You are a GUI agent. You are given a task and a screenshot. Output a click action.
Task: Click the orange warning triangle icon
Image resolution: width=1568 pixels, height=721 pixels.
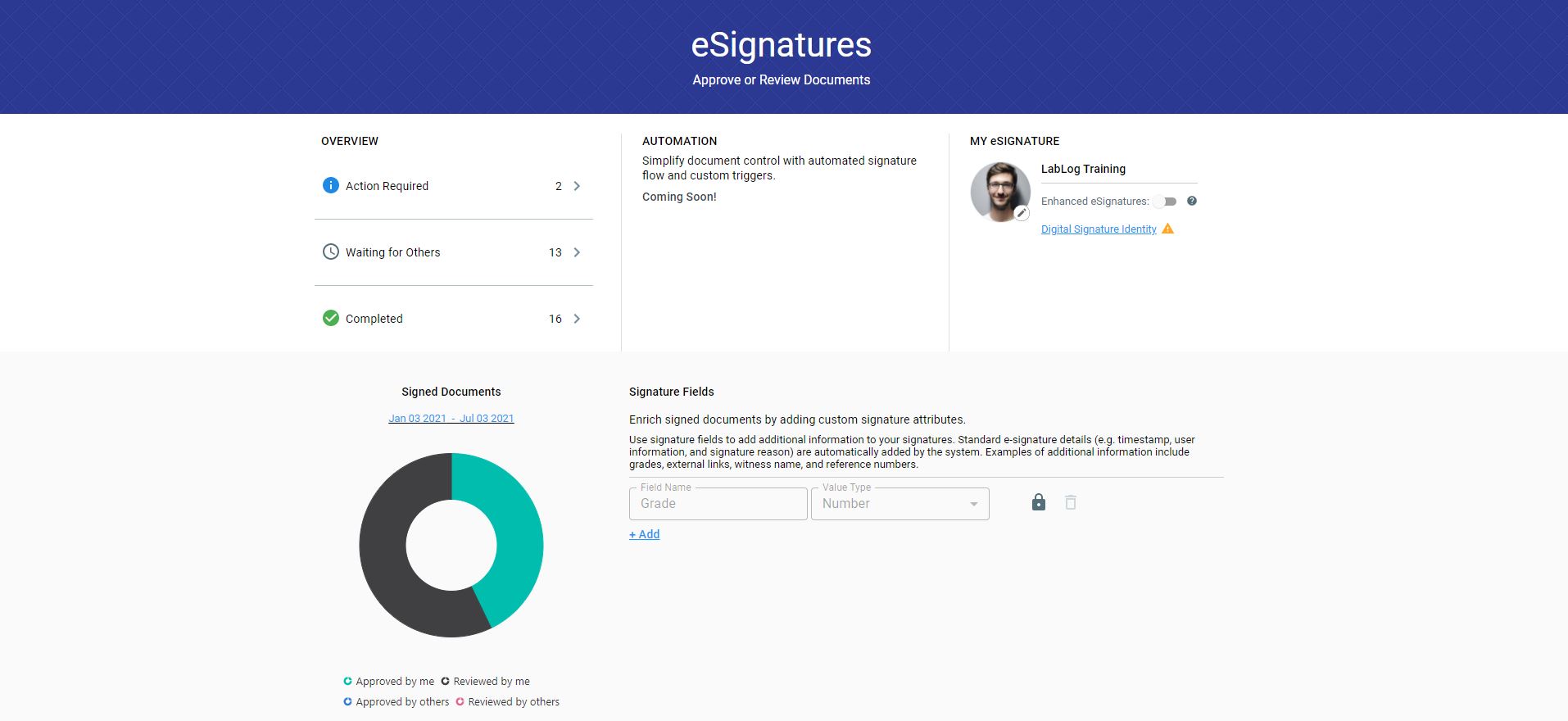click(1168, 229)
